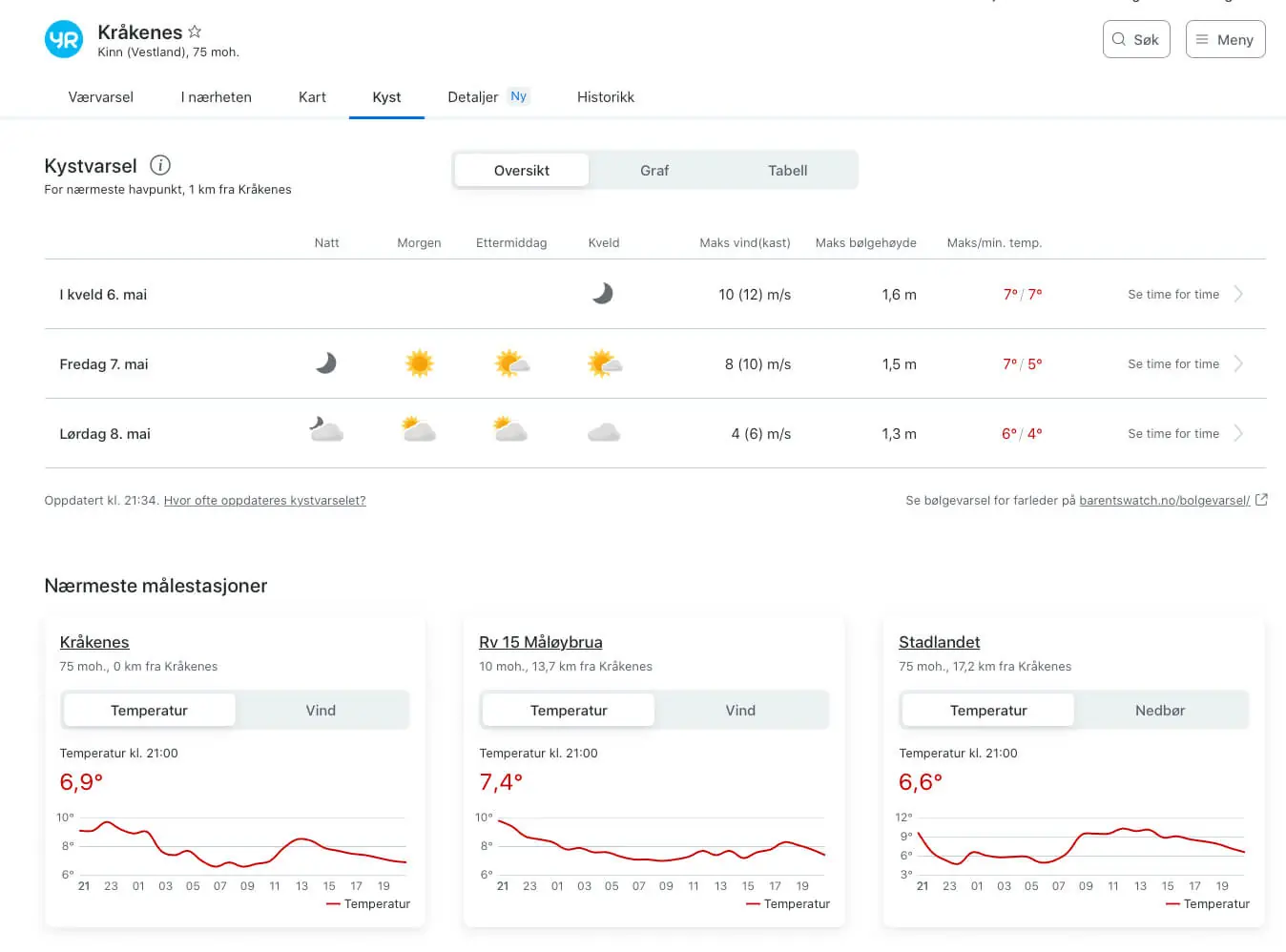Switch to the Graf view tab
Image resolution: width=1286 pixels, height=952 pixels.
click(x=654, y=171)
